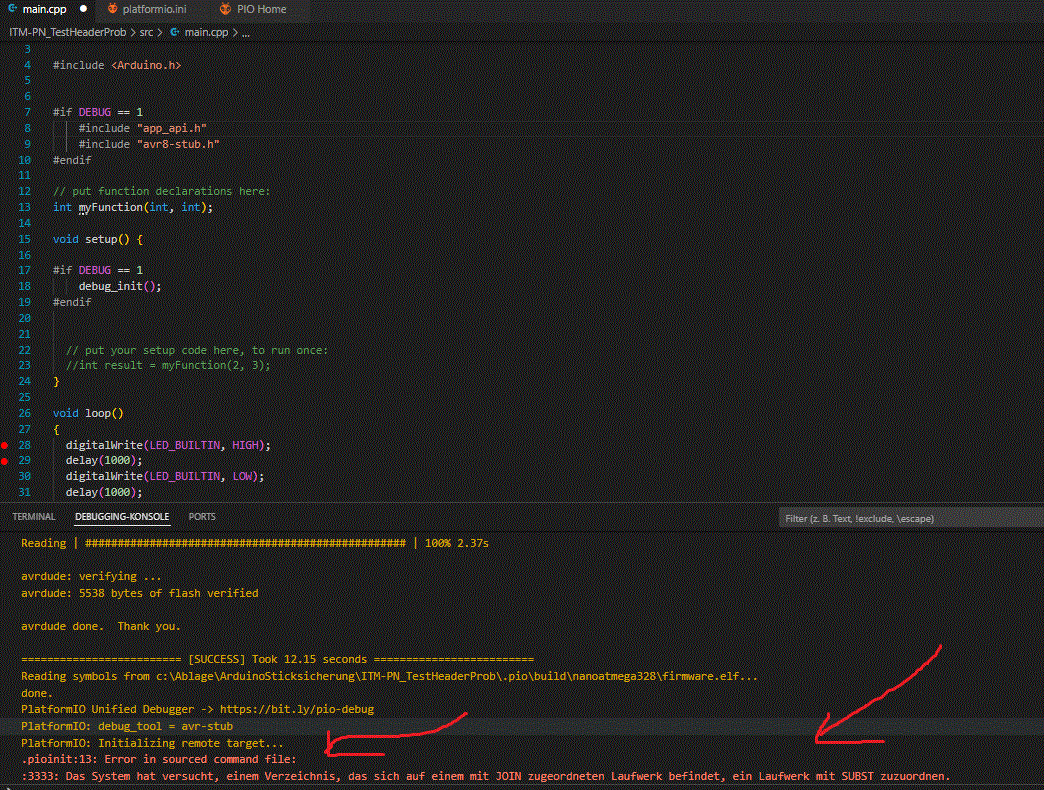
Task: Remove the red breakpoint on line 29
Action: pos(7,461)
